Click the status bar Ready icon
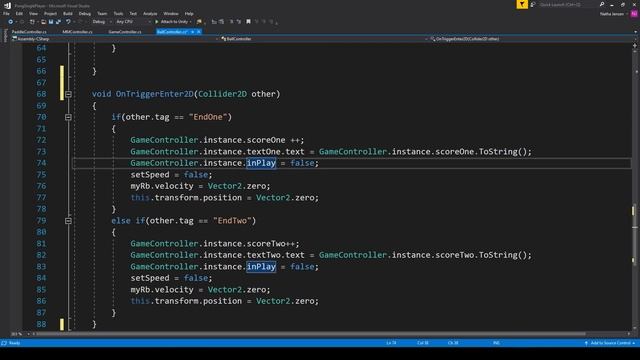Image resolution: width=640 pixels, height=360 pixels. tap(4, 343)
